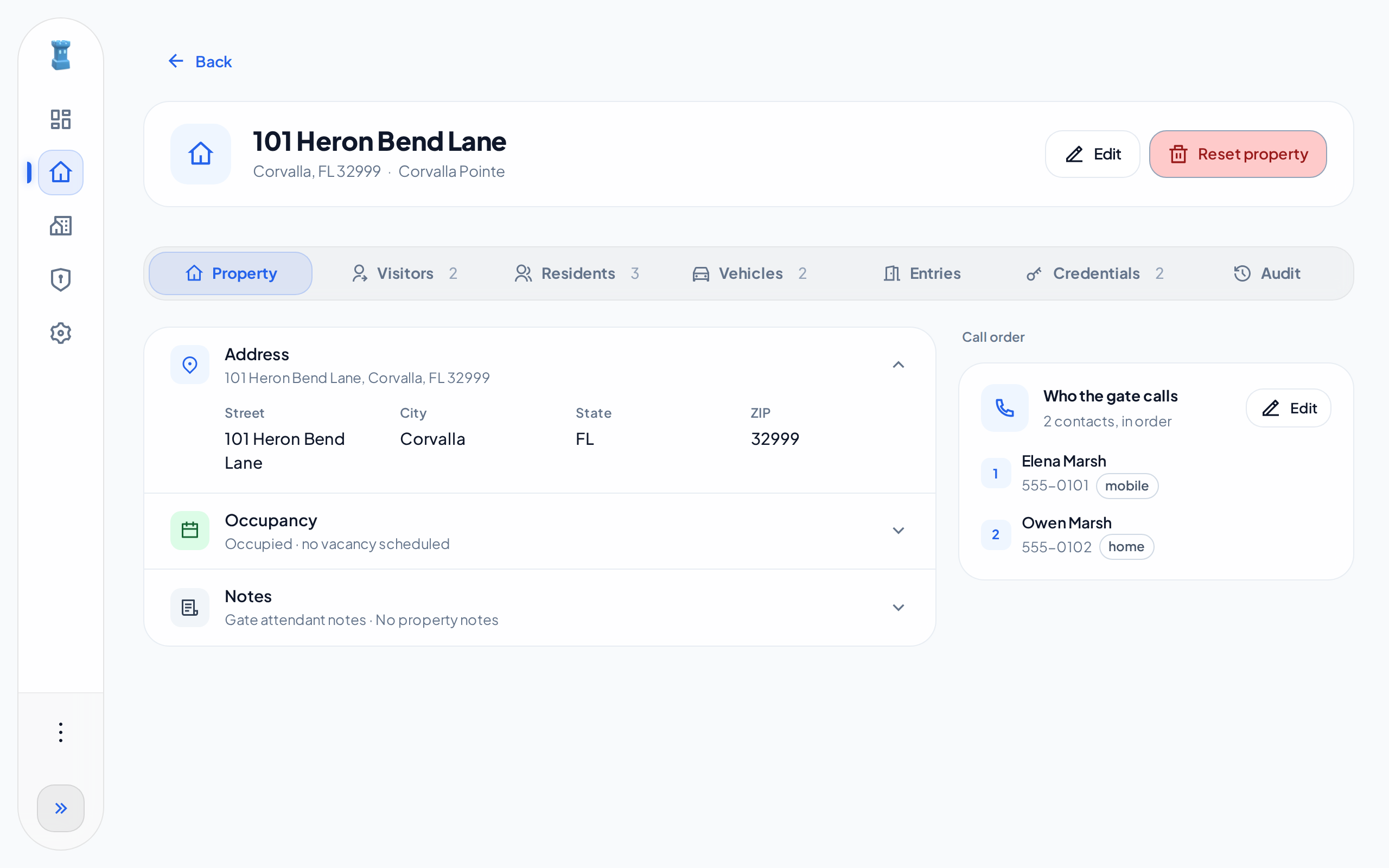Edit the gate call order contacts
Viewport: 1389px width, 868px height.
coord(1289,408)
